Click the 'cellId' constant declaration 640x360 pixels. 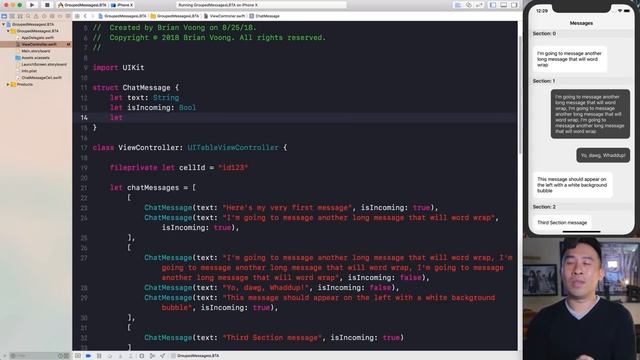(192, 167)
